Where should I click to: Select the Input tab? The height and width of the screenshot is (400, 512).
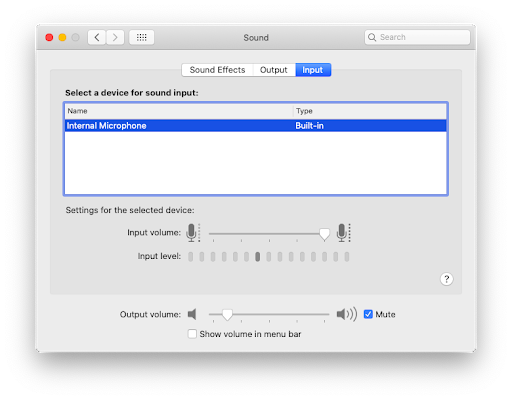coord(313,70)
